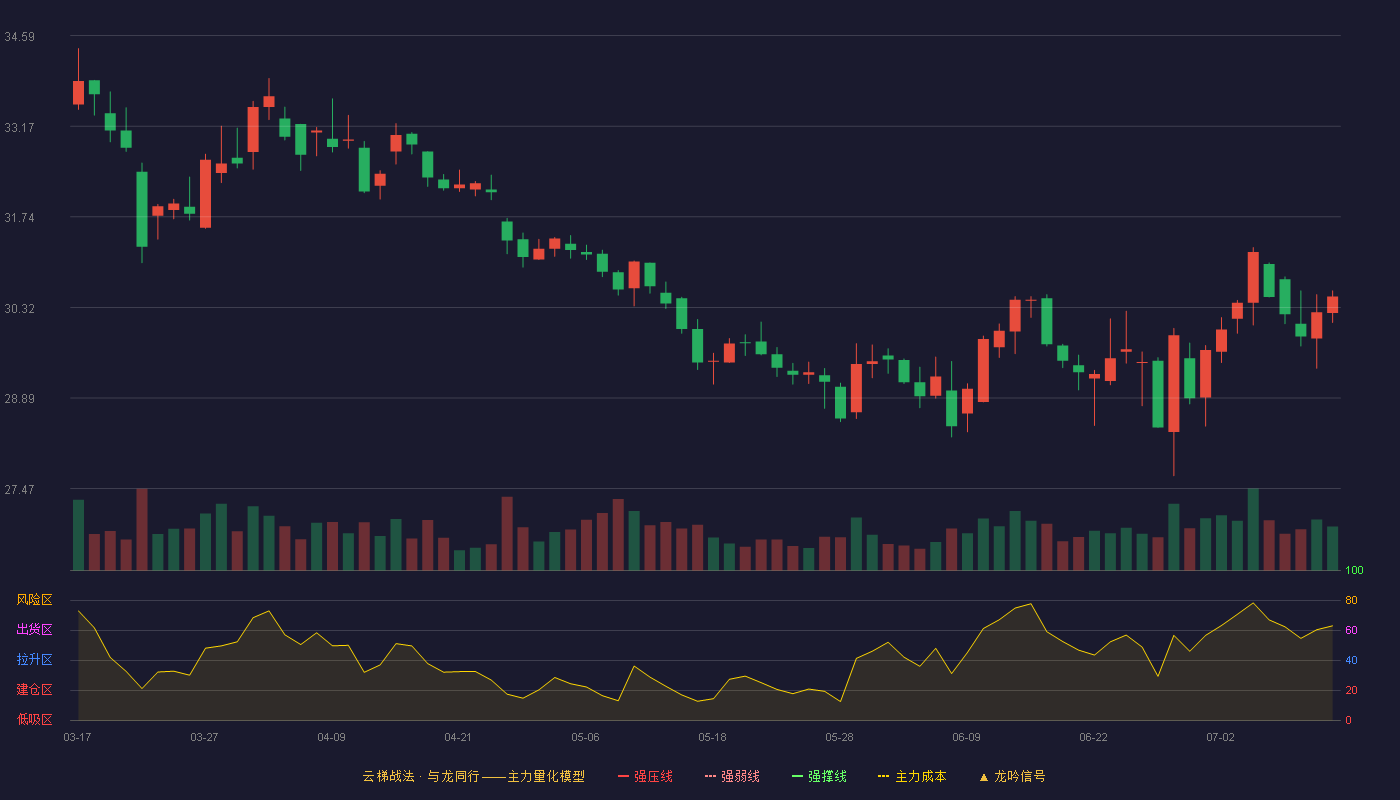The image size is (1400, 800).
Task: Toggle the 云梯战法 · 与龙同行 主力量化模型 legend
Action: click(473, 776)
